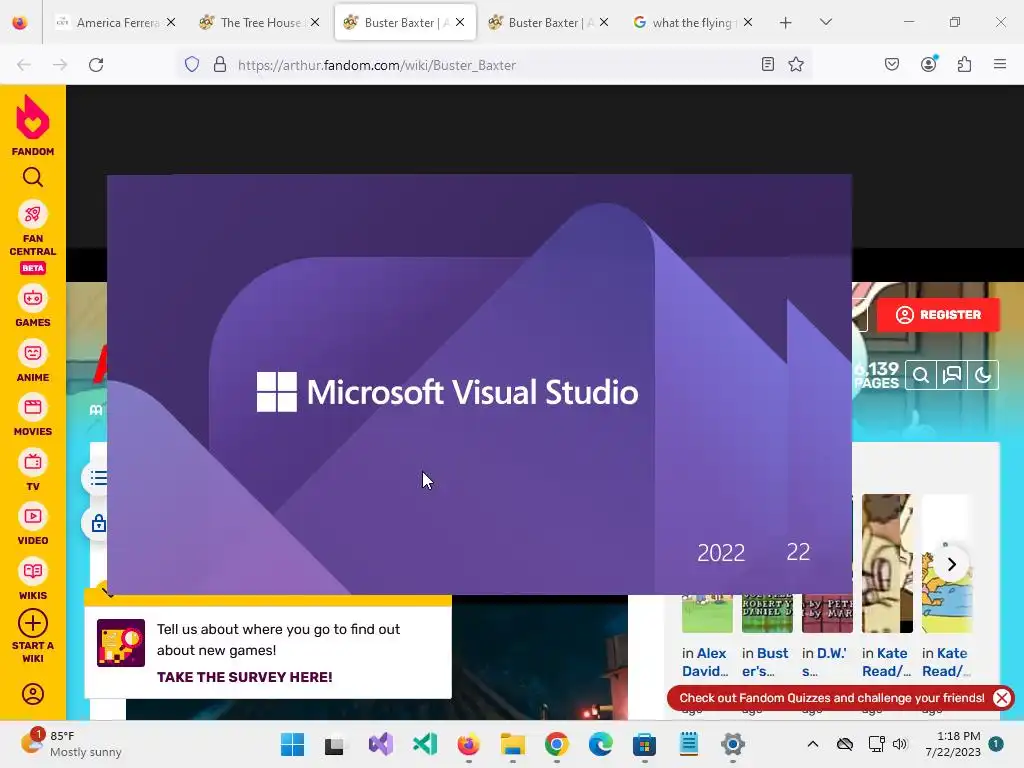This screenshot has height=768, width=1024.
Task: Open a new Firefox tab
Action: [x=786, y=23]
